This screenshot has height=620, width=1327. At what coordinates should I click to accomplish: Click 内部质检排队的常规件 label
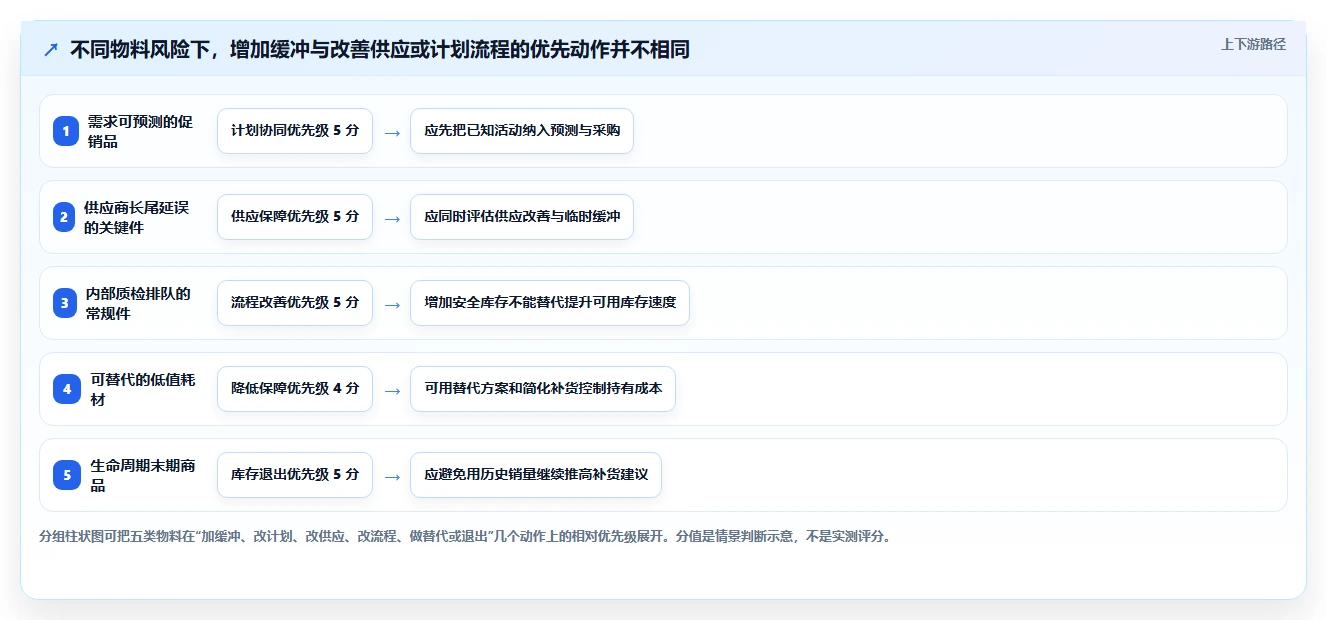click(138, 303)
